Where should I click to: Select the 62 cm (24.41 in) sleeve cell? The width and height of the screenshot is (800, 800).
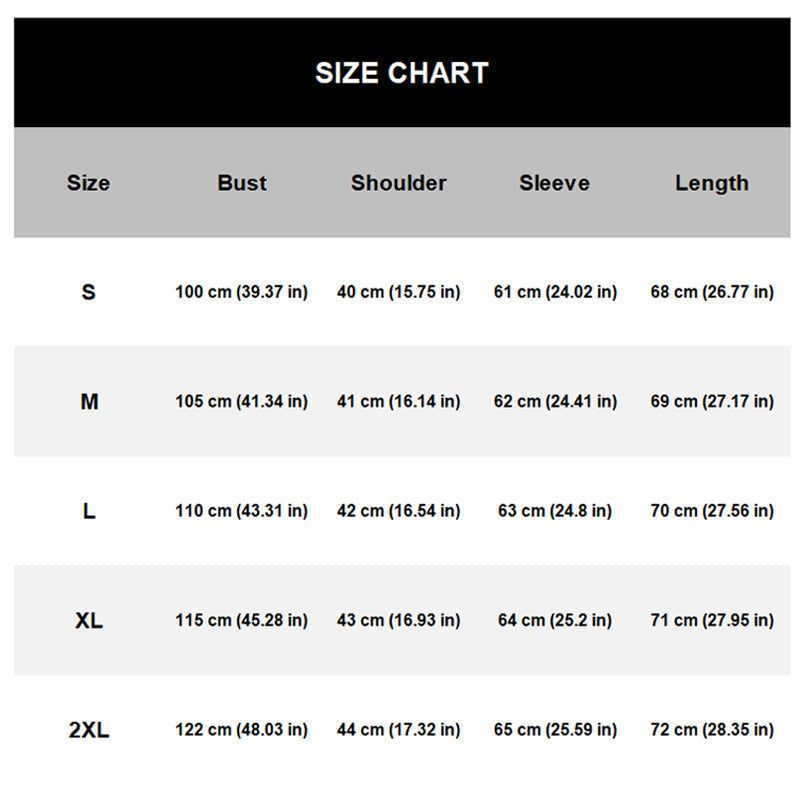click(554, 402)
